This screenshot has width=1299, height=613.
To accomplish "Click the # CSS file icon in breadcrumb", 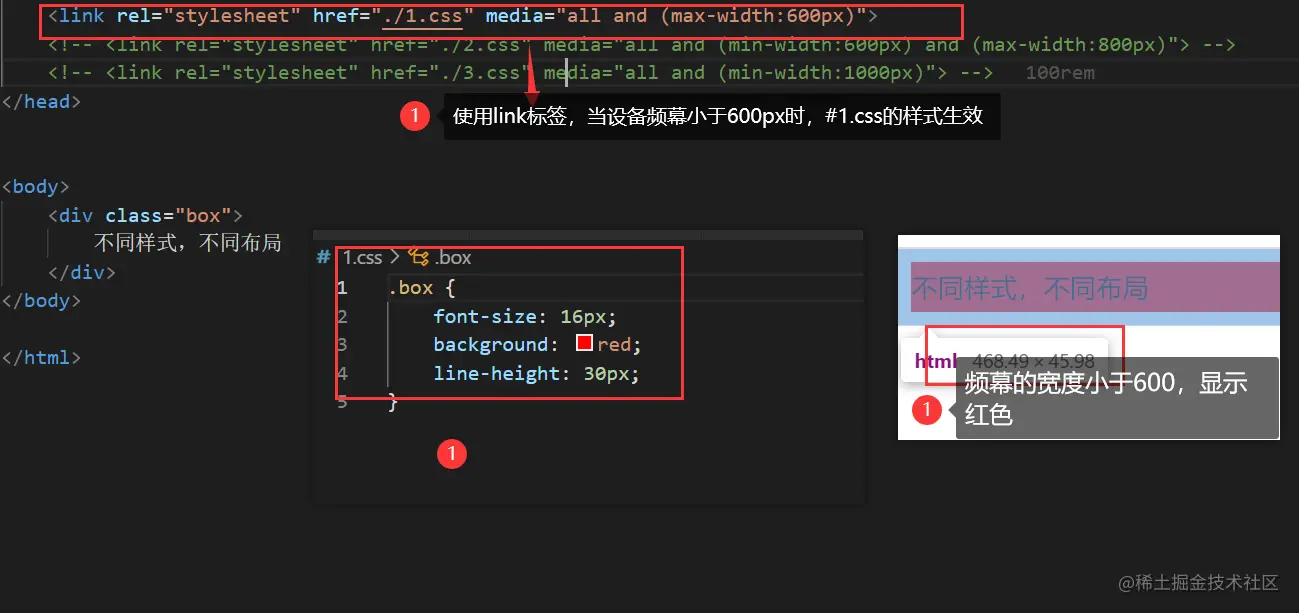I will tap(324, 258).
